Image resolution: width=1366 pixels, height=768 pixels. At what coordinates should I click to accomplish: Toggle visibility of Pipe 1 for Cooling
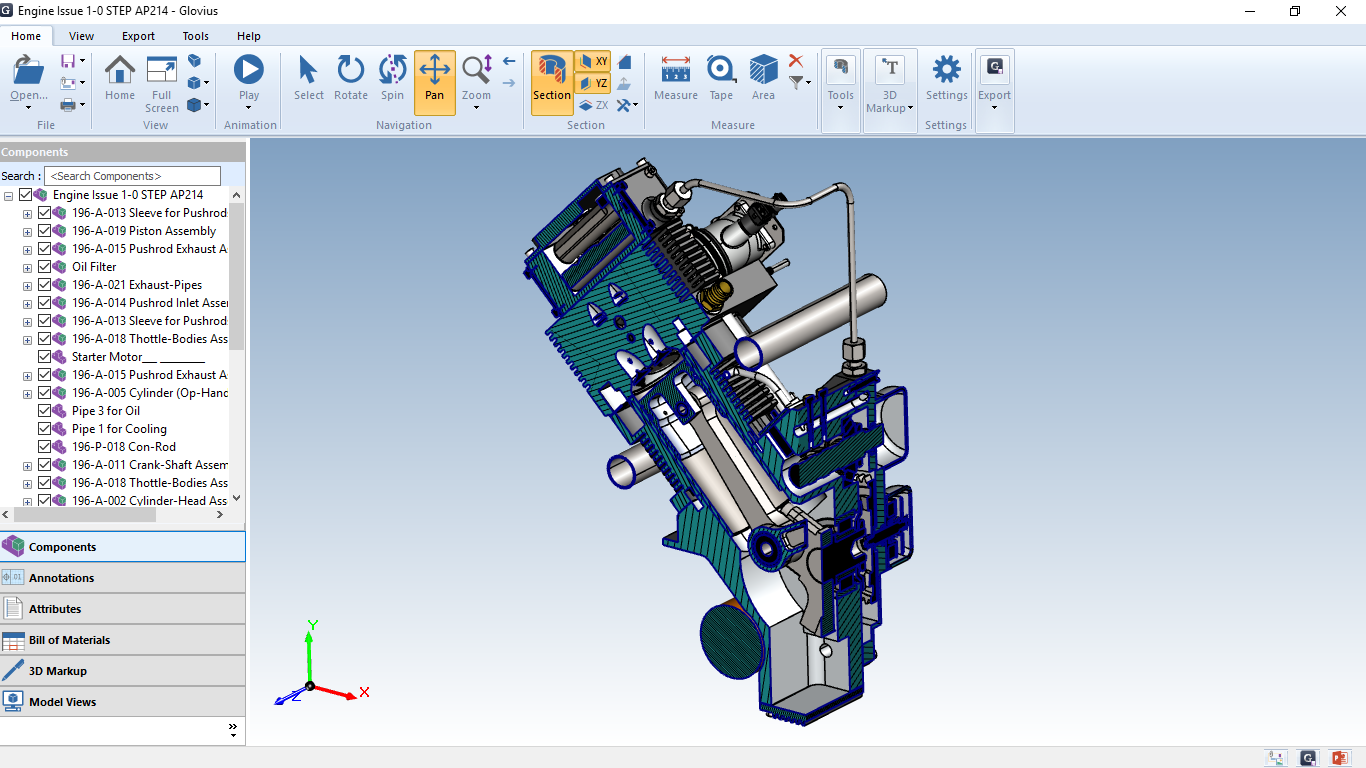coord(45,429)
